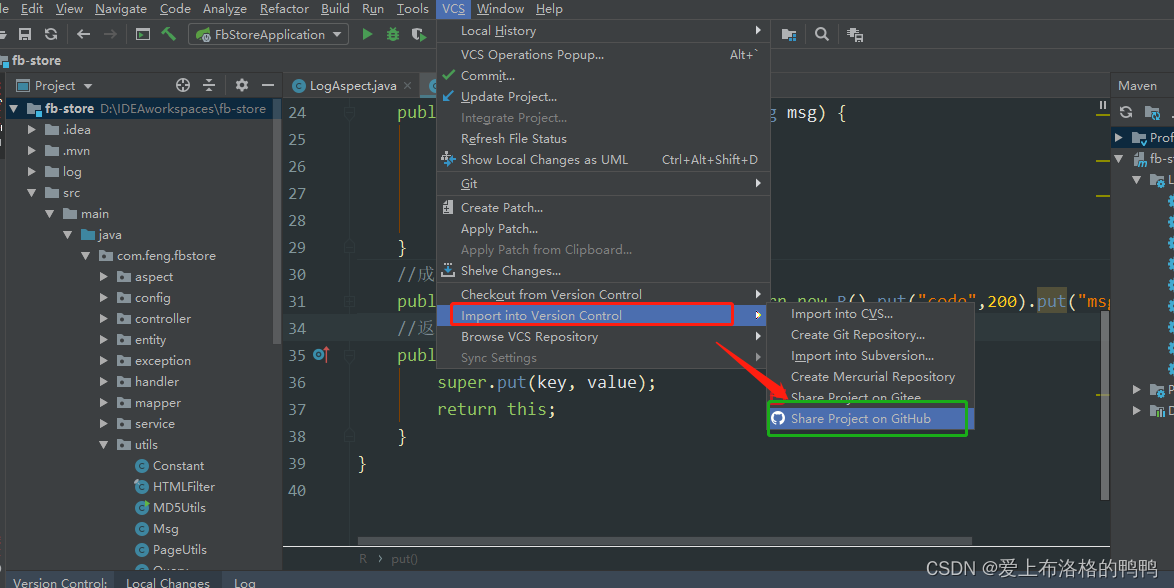Expand the .idea folder
1174x588 pixels.
(x=31, y=130)
